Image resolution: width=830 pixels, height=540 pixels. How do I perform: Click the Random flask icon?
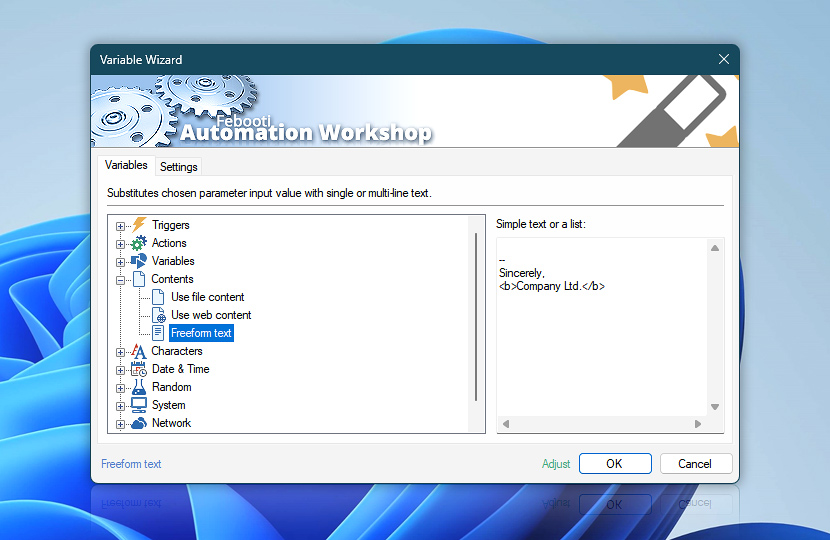[139, 387]
